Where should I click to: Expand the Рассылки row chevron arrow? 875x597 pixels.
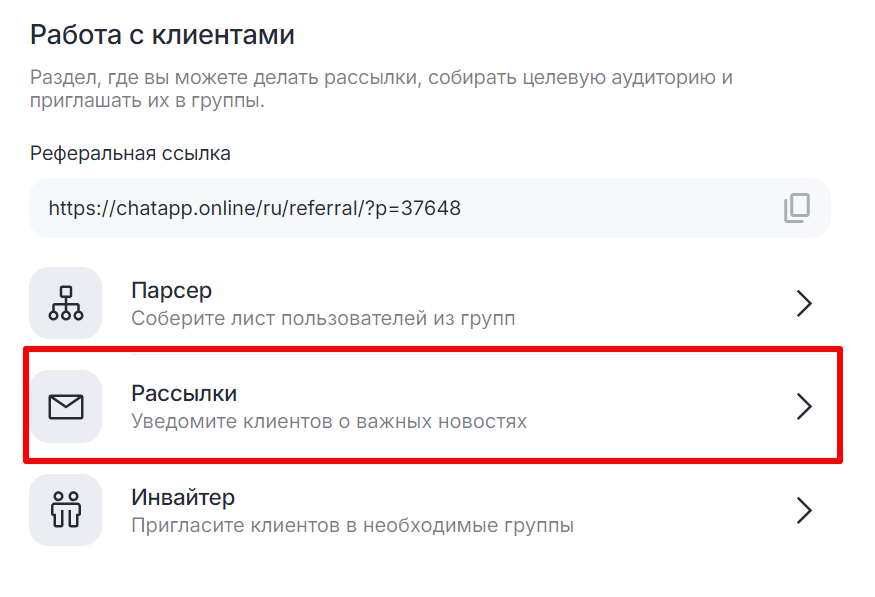coord(803,406)
